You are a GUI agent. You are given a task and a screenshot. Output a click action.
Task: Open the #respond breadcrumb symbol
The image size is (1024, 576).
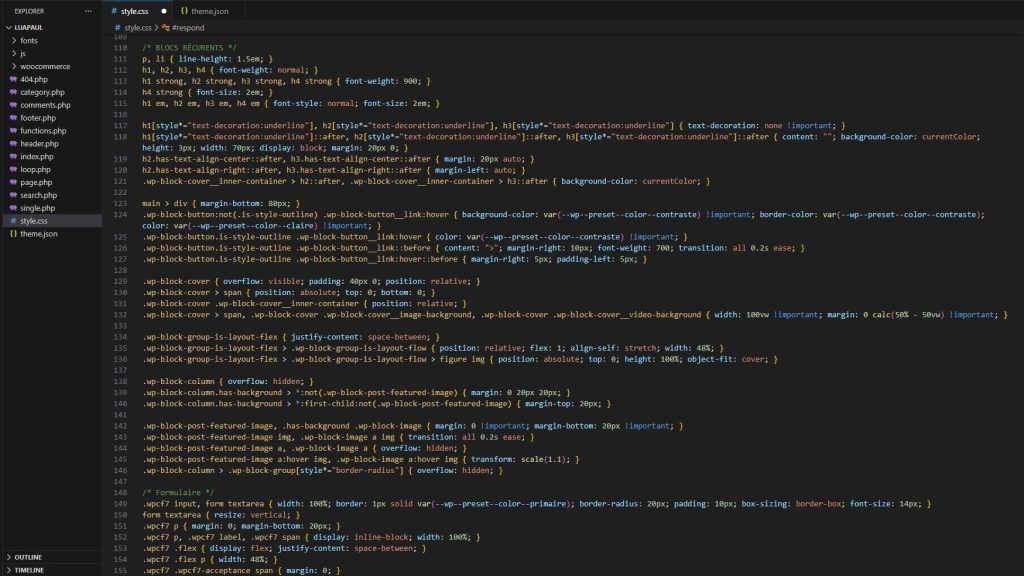[188, 27]
